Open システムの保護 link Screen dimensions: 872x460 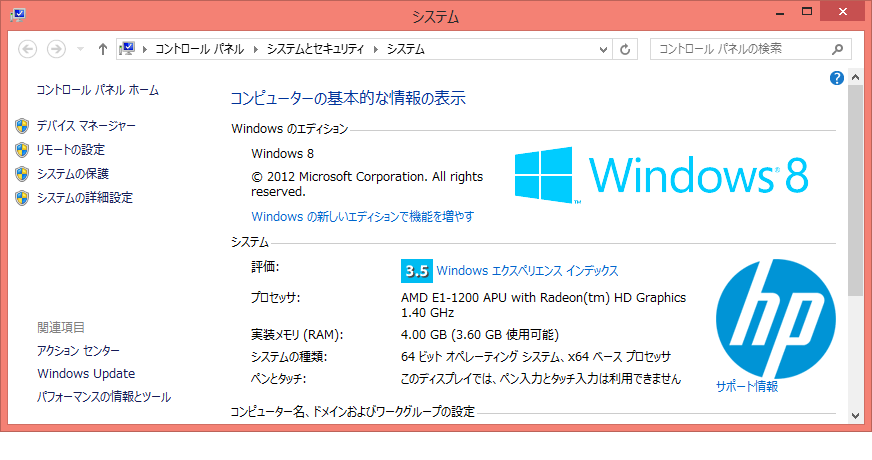(x=73, y=174)
